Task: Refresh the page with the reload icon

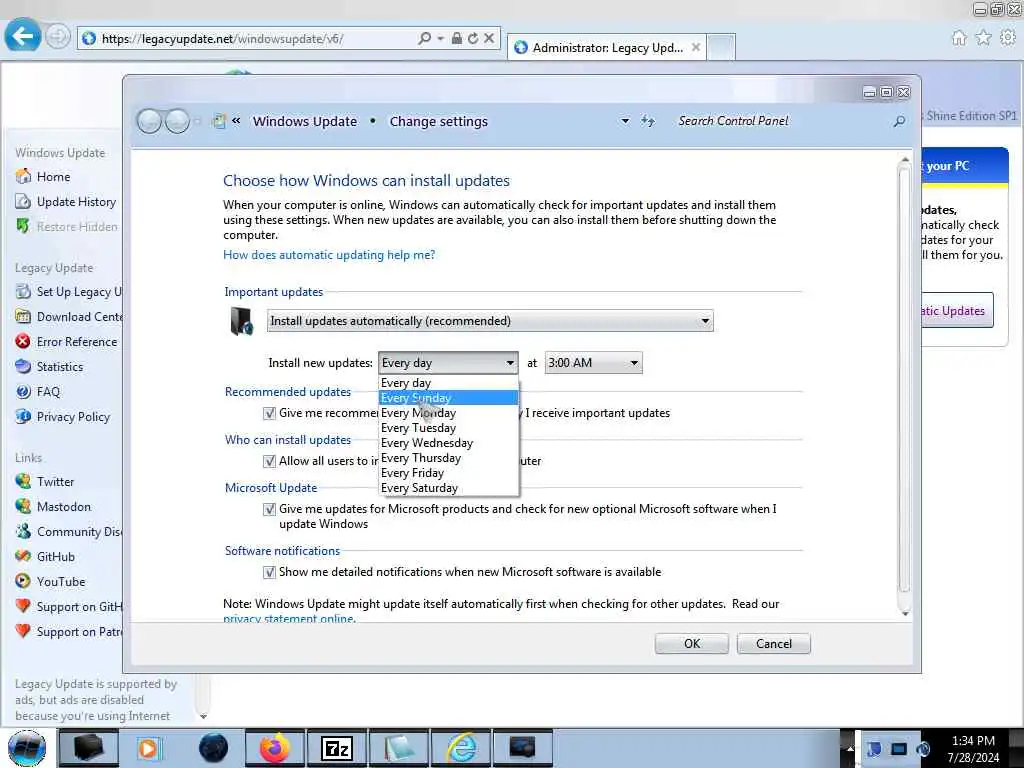Action: coord(473,39)
